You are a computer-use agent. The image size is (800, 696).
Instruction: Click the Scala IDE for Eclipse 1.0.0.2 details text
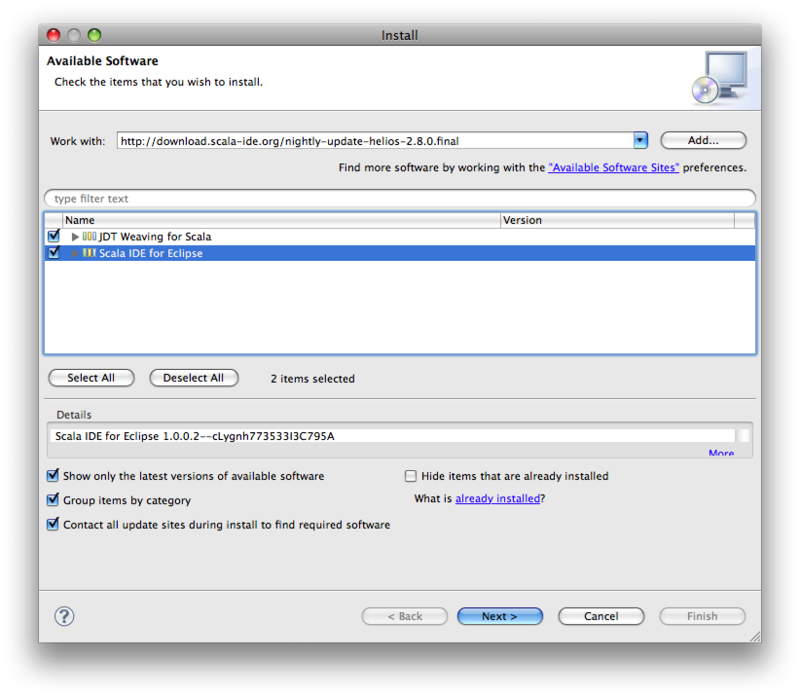194,436
